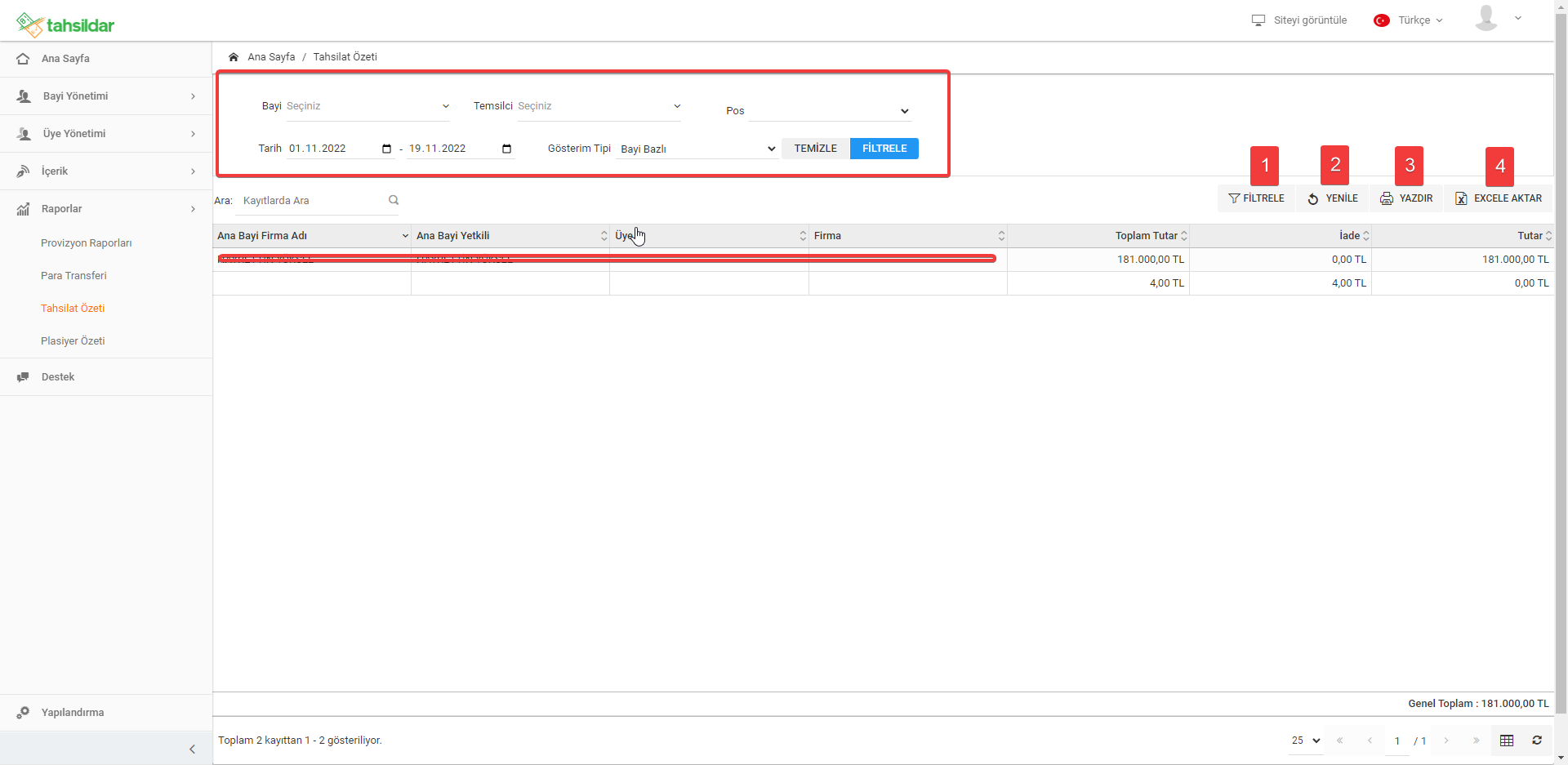Click the Destek sidebar icon
Image resolution: width=1568 pixels, height=765 pixels.
click(23, 377)
